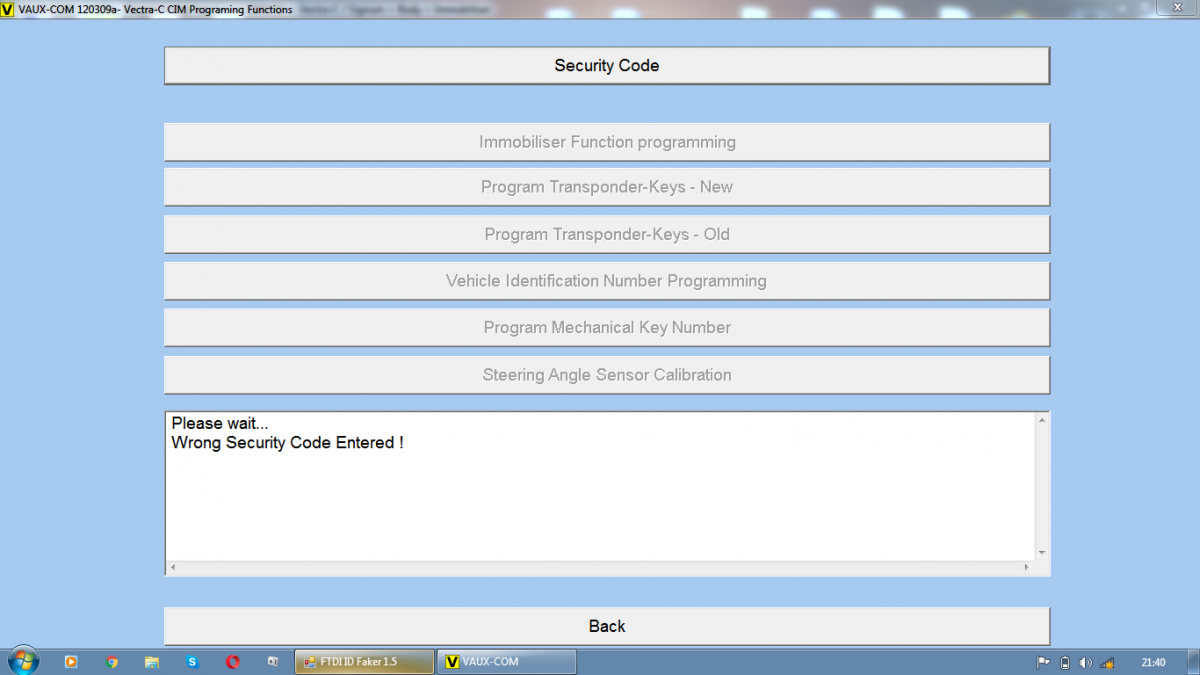Image resolution: width=1200 pixels, height=675 pixels.
Task: Click the message log up scroll arrow
Action: pos(1042,420)
